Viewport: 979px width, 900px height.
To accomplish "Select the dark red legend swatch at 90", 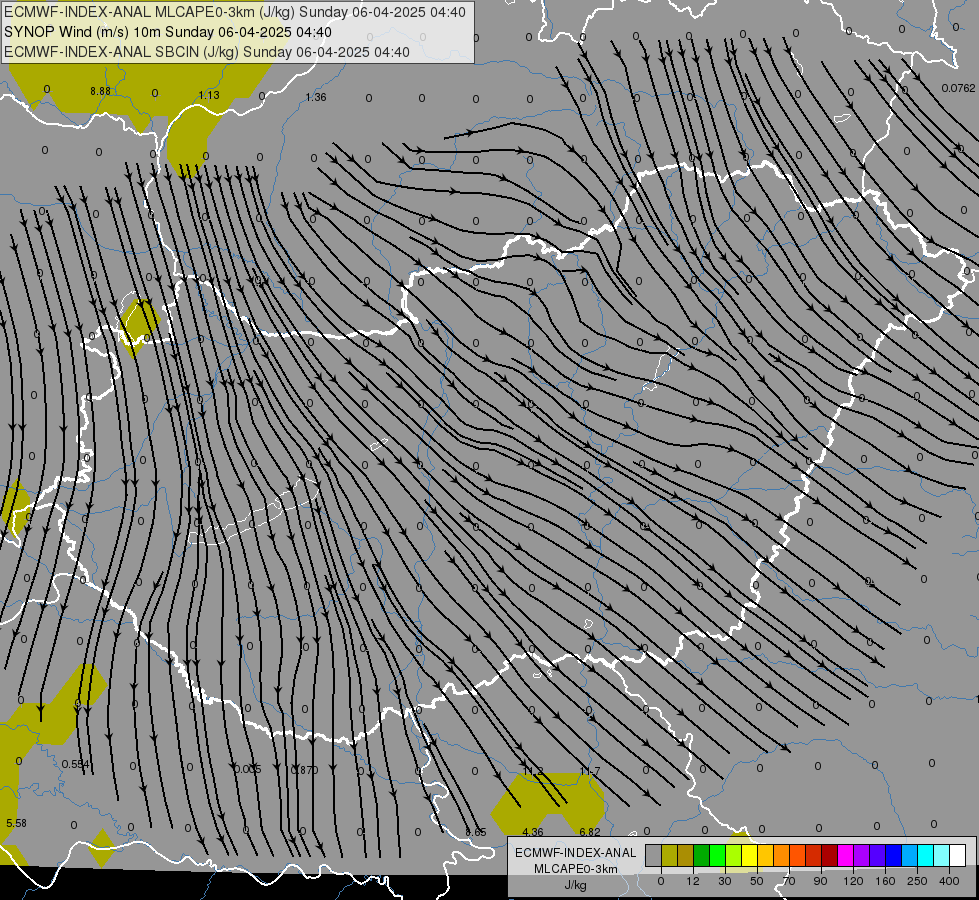I will tap(830, 855).
